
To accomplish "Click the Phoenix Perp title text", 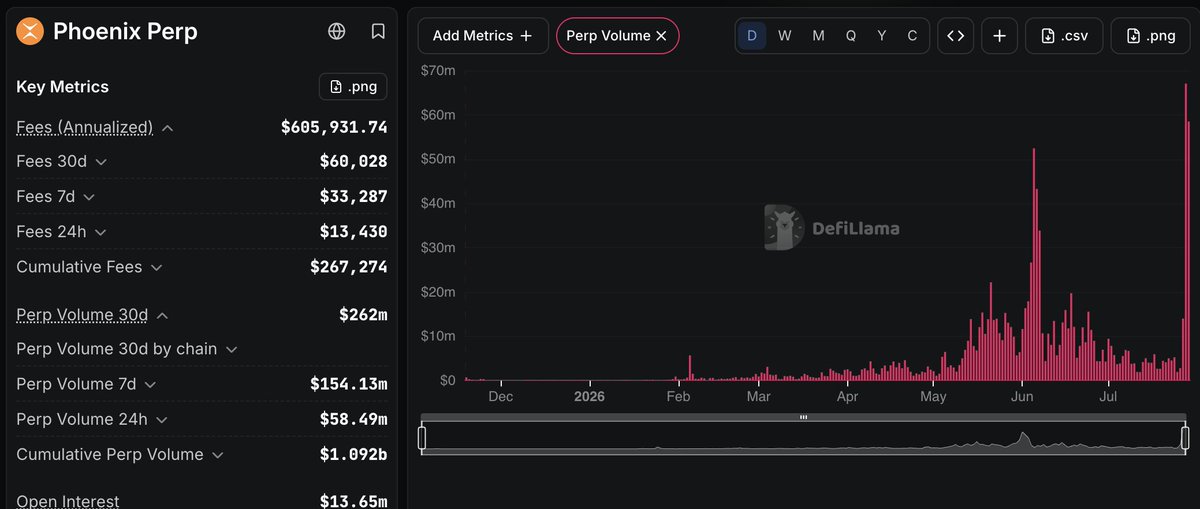I will coord(125,32).
